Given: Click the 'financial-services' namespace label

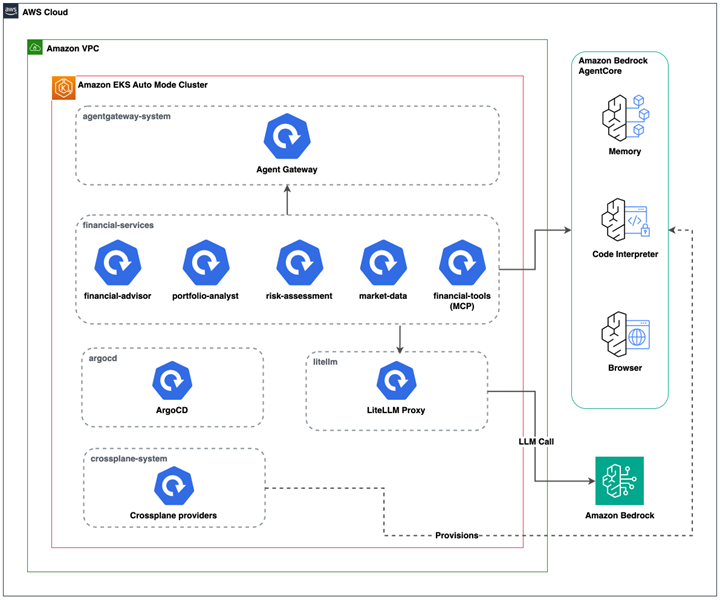Looking at the screenshot, I should click(118, 225).
